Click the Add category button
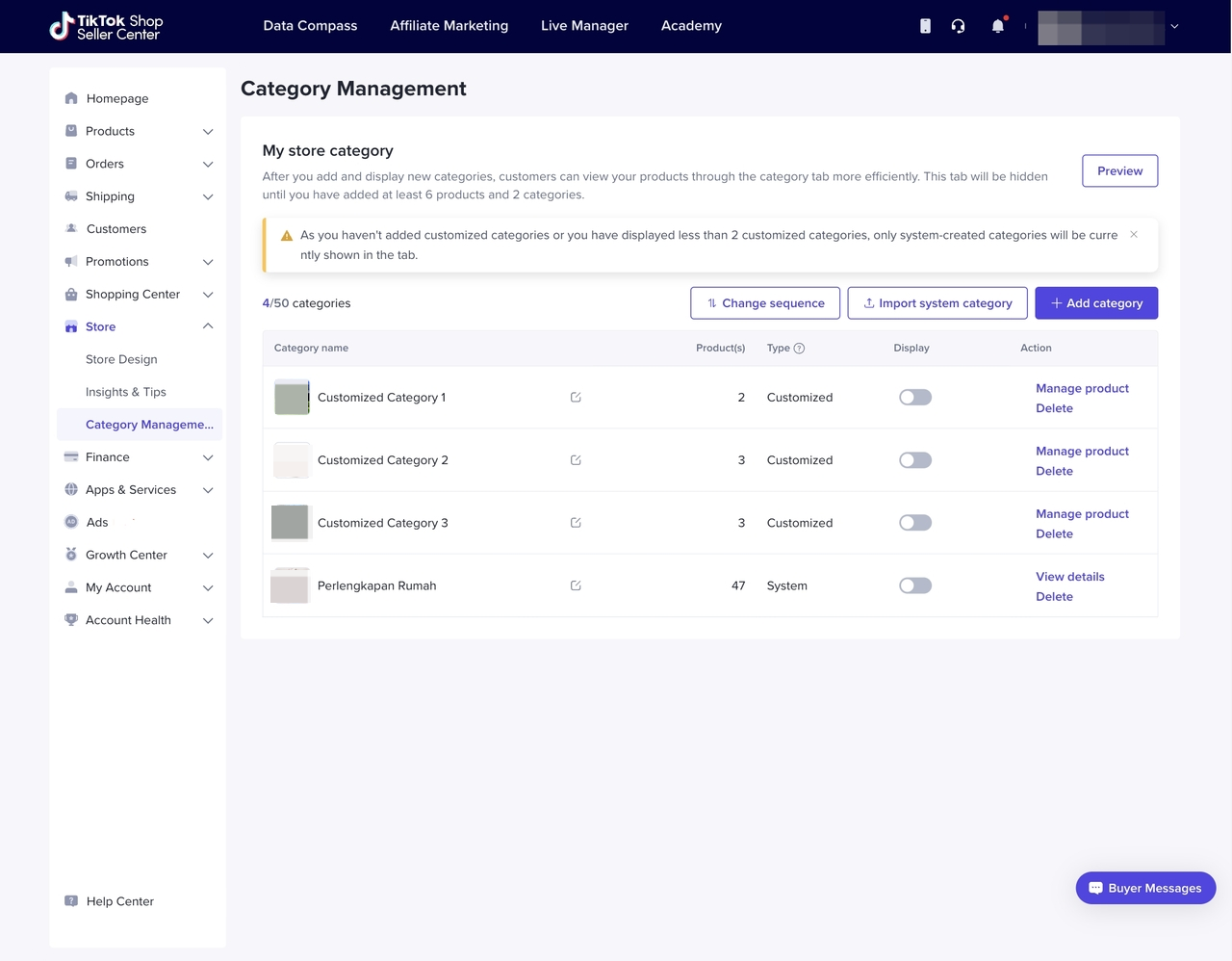 [1096, 303]
